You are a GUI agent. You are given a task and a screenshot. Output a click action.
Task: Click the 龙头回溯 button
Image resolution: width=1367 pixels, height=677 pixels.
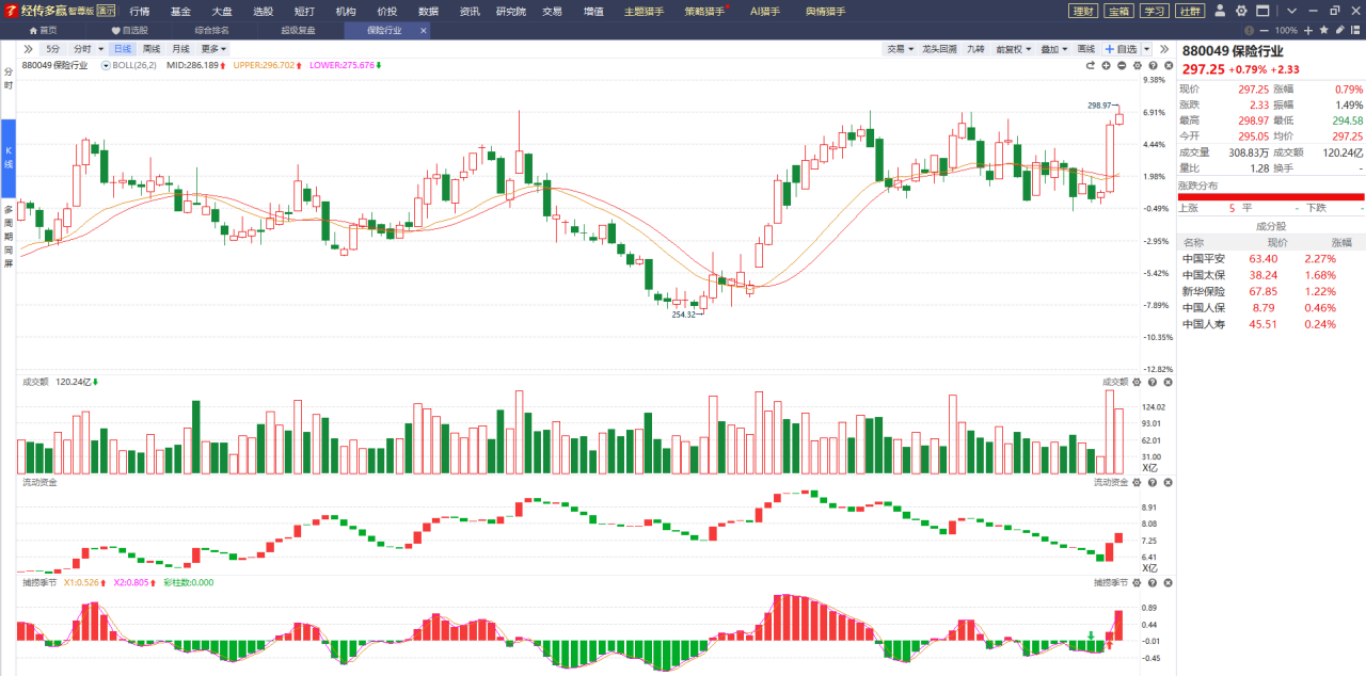tap(938, 49)
